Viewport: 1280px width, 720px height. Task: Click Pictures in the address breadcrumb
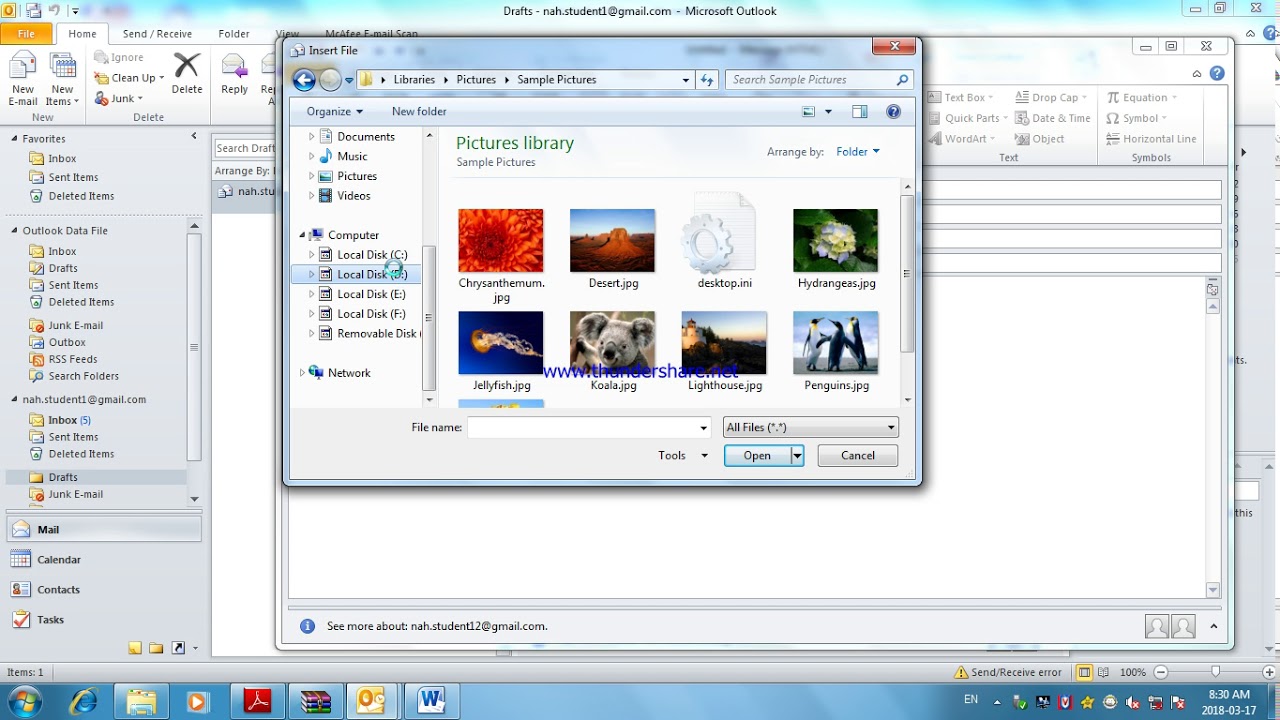point(476,80)
